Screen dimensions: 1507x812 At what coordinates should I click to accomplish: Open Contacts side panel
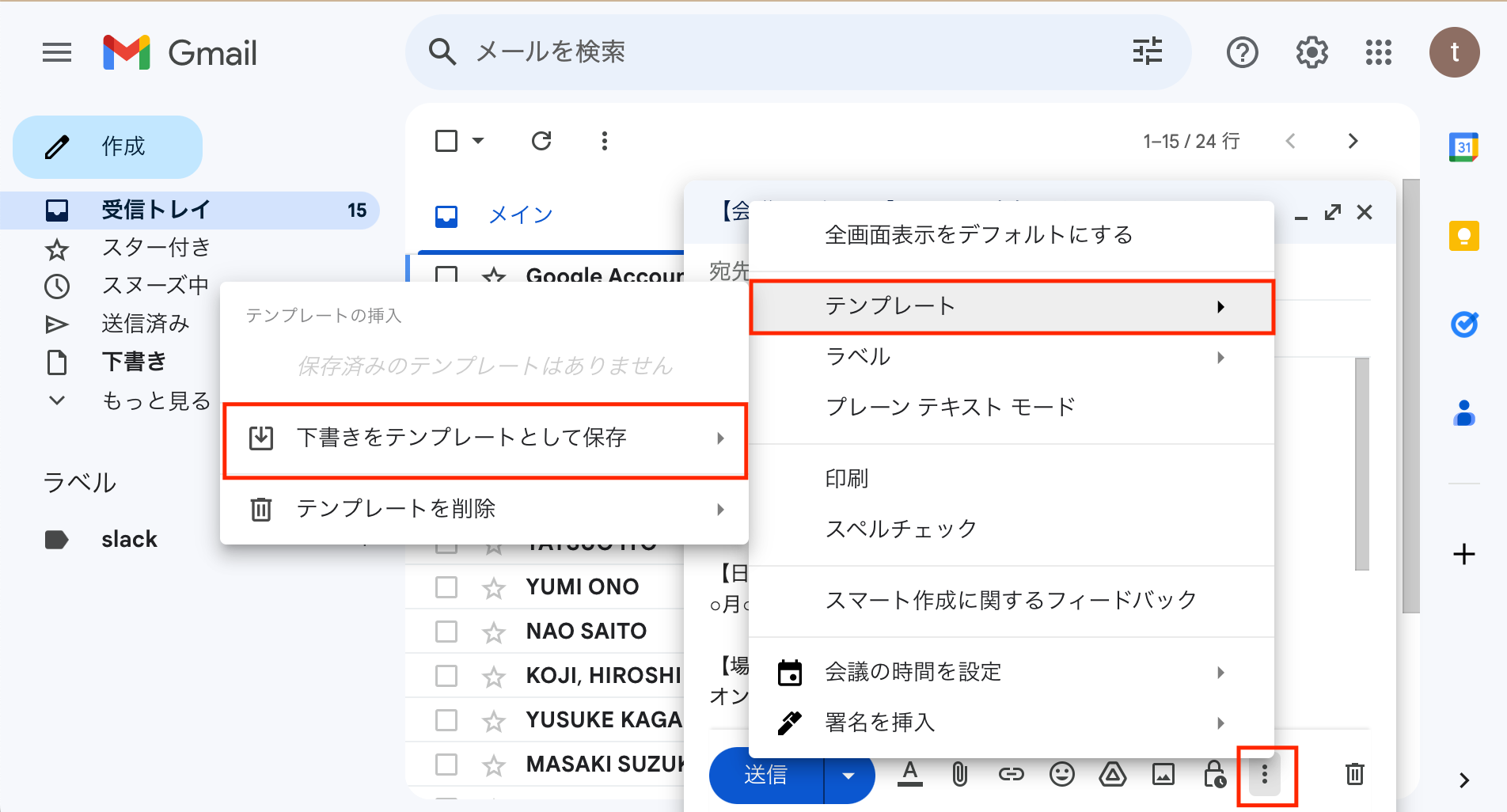(x=1463, y=413)
